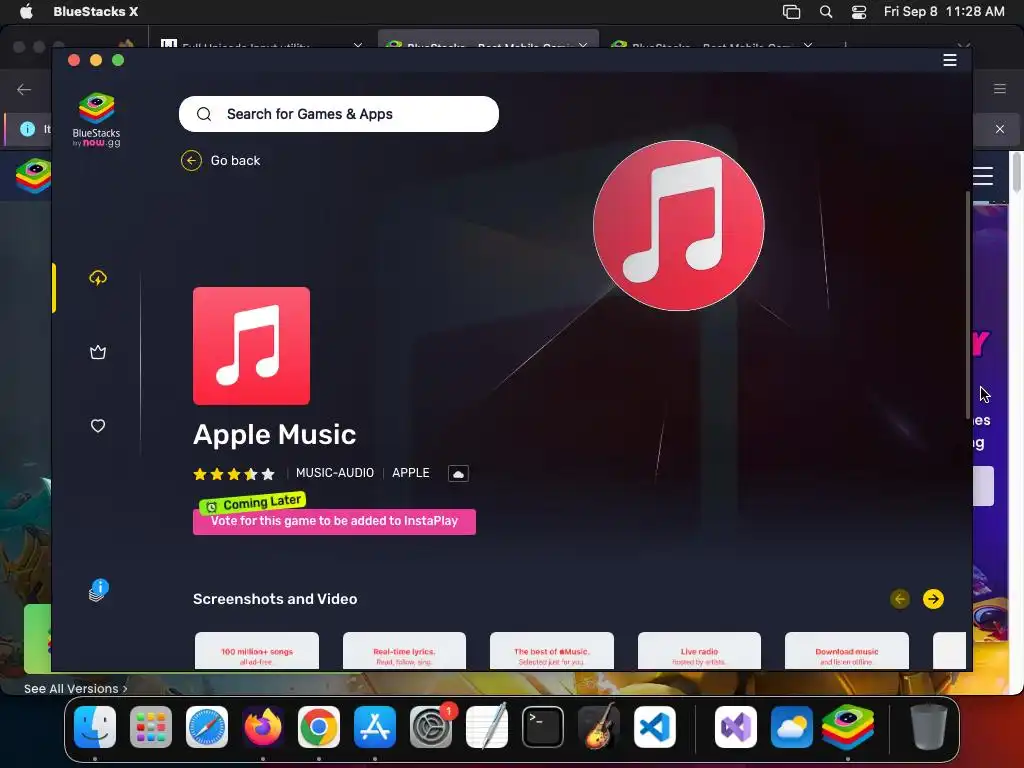1024x768 pixels.
Task: Open the weather app in the Dock
Action: coord(792,727)
